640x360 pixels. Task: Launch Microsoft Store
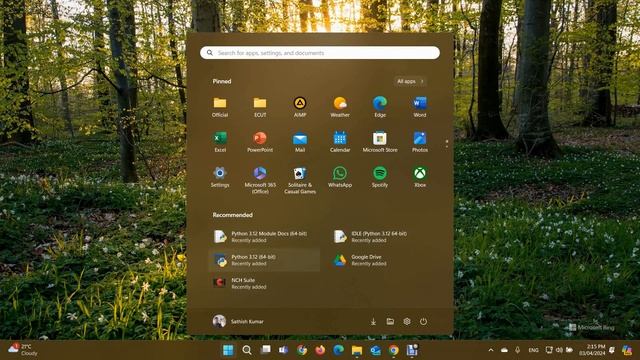[380, 142]
